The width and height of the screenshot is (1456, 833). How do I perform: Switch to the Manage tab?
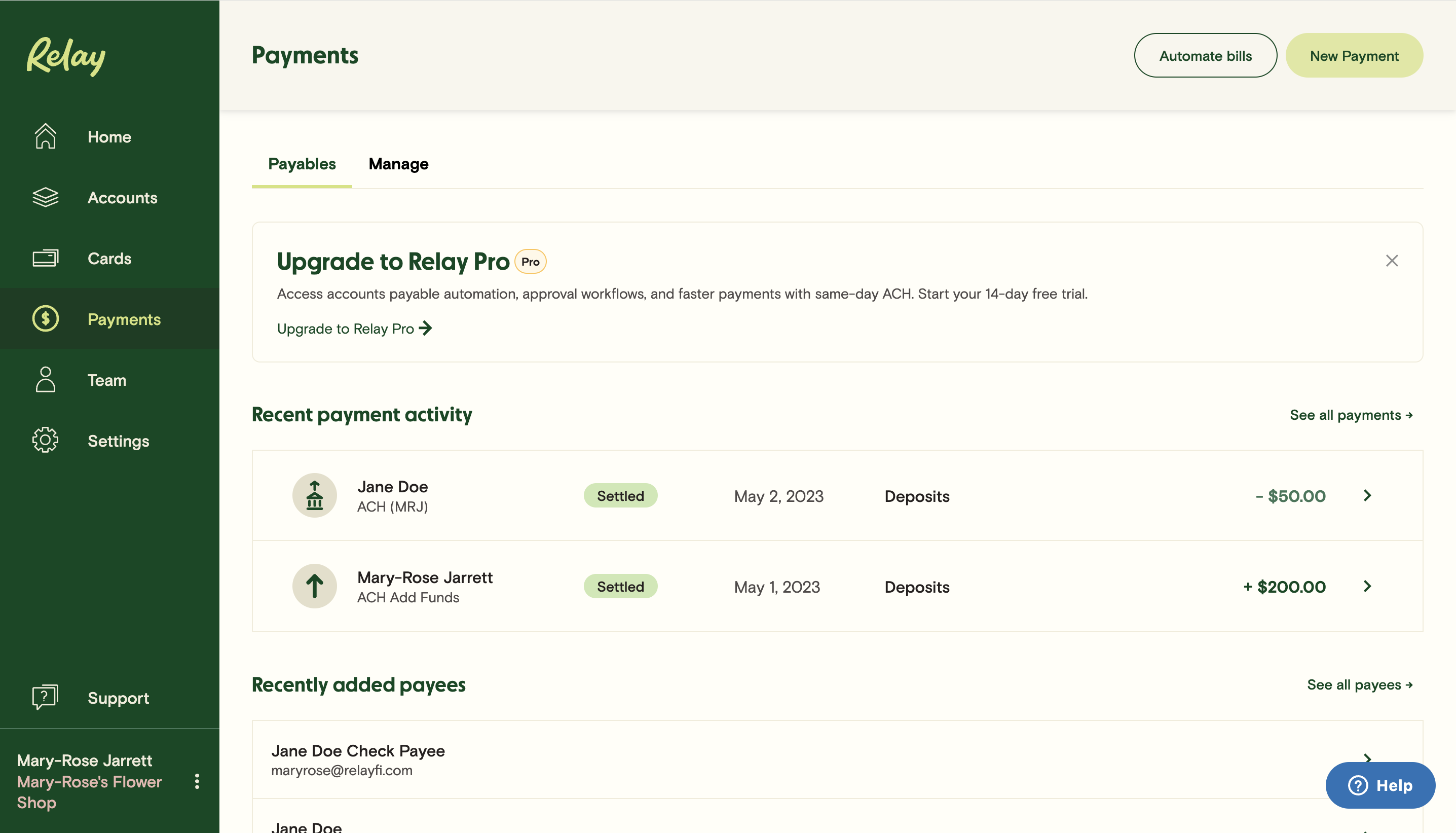(398, 164)
